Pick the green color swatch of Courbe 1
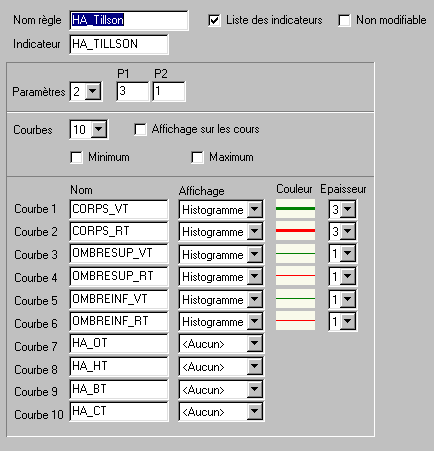434x451 pixels. (x=295, y=209)
